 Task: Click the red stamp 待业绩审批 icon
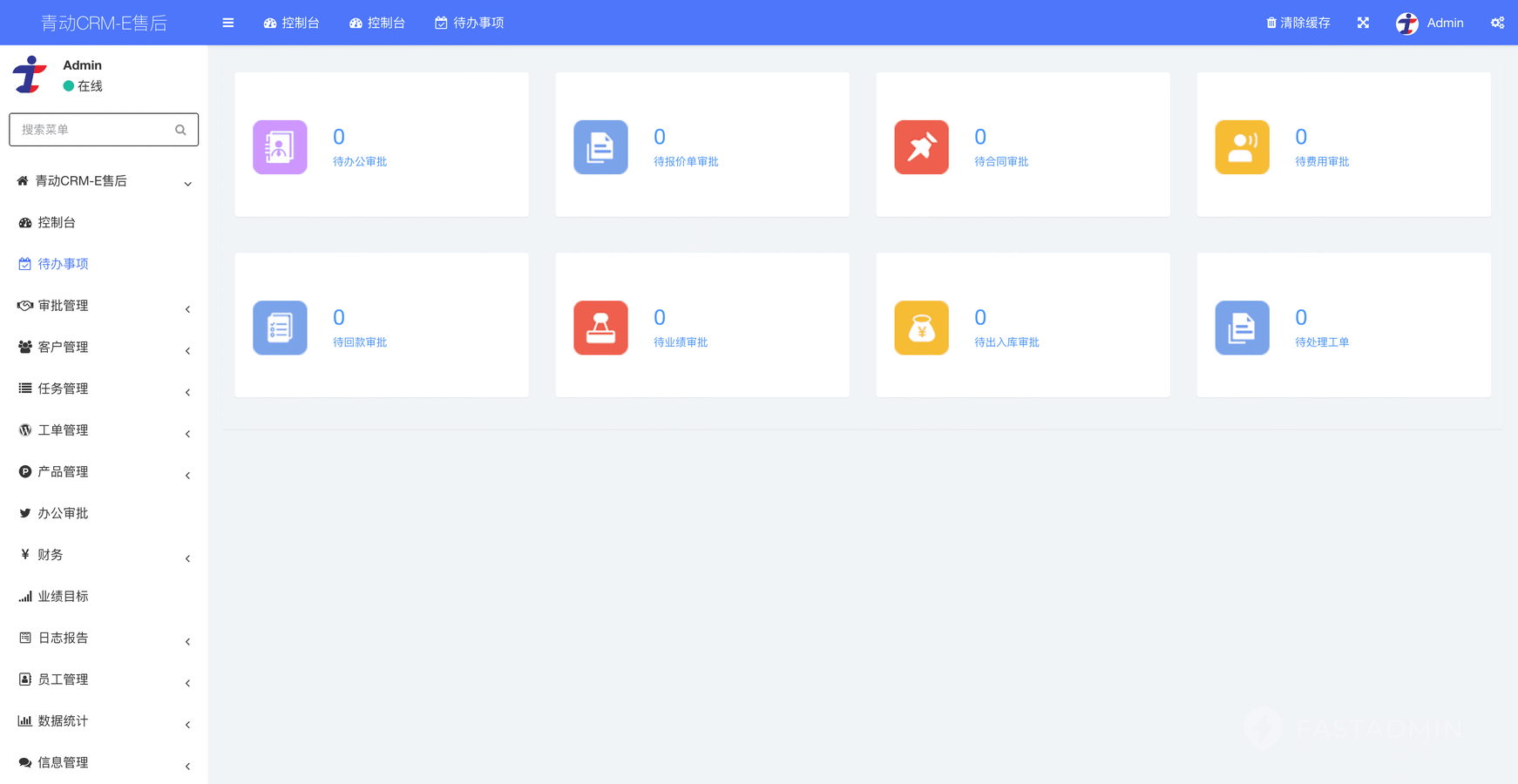[x=600, y=328]
